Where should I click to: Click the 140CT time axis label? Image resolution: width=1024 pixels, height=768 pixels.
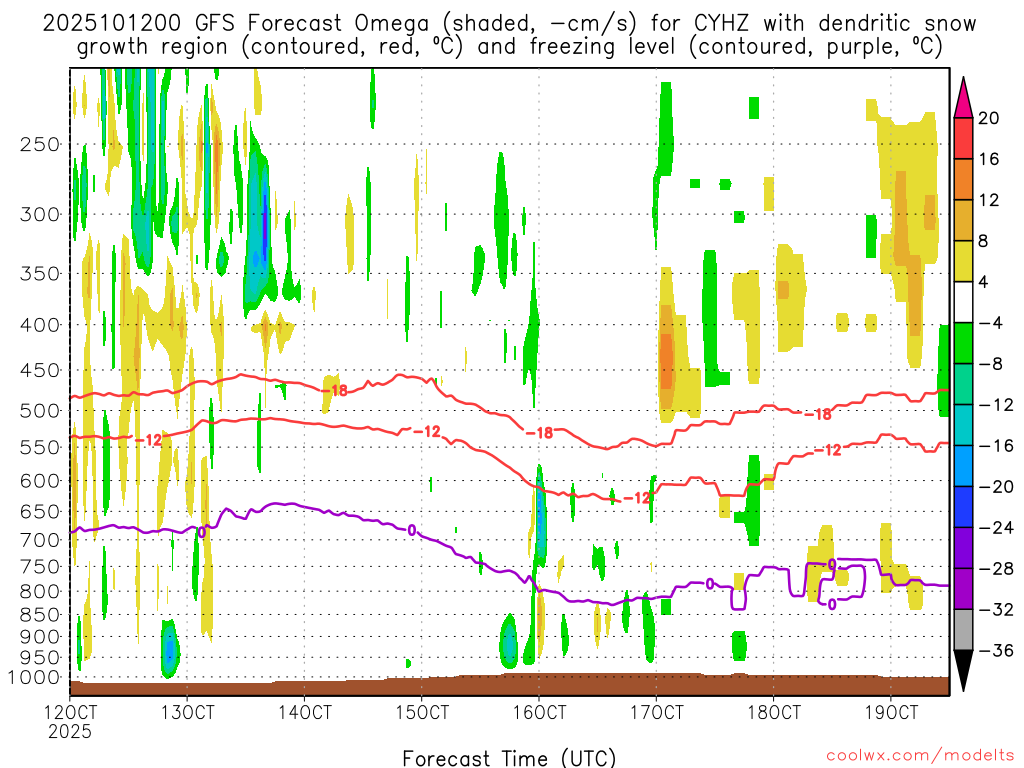coord(304,712)
